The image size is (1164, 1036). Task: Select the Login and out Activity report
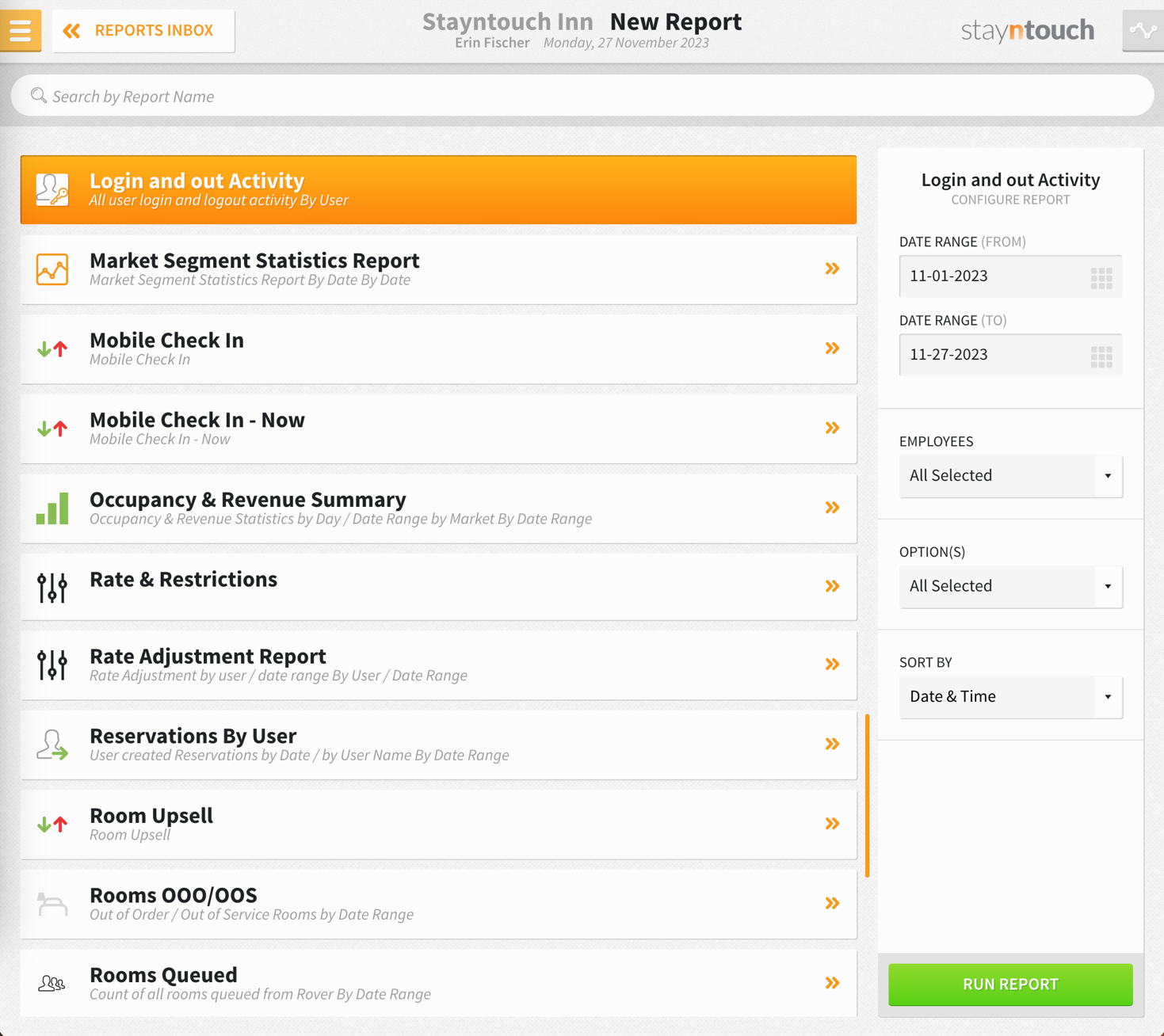(438, 190)
